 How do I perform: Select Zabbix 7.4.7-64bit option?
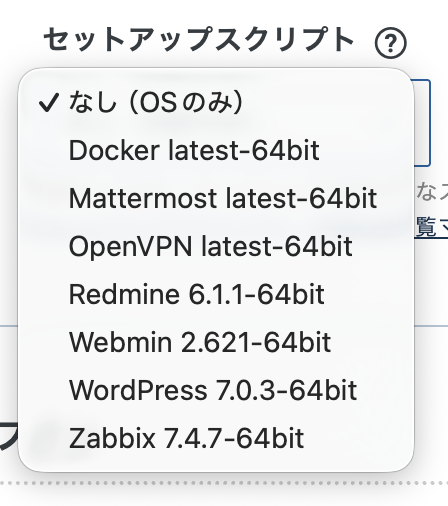pos(216,438)
